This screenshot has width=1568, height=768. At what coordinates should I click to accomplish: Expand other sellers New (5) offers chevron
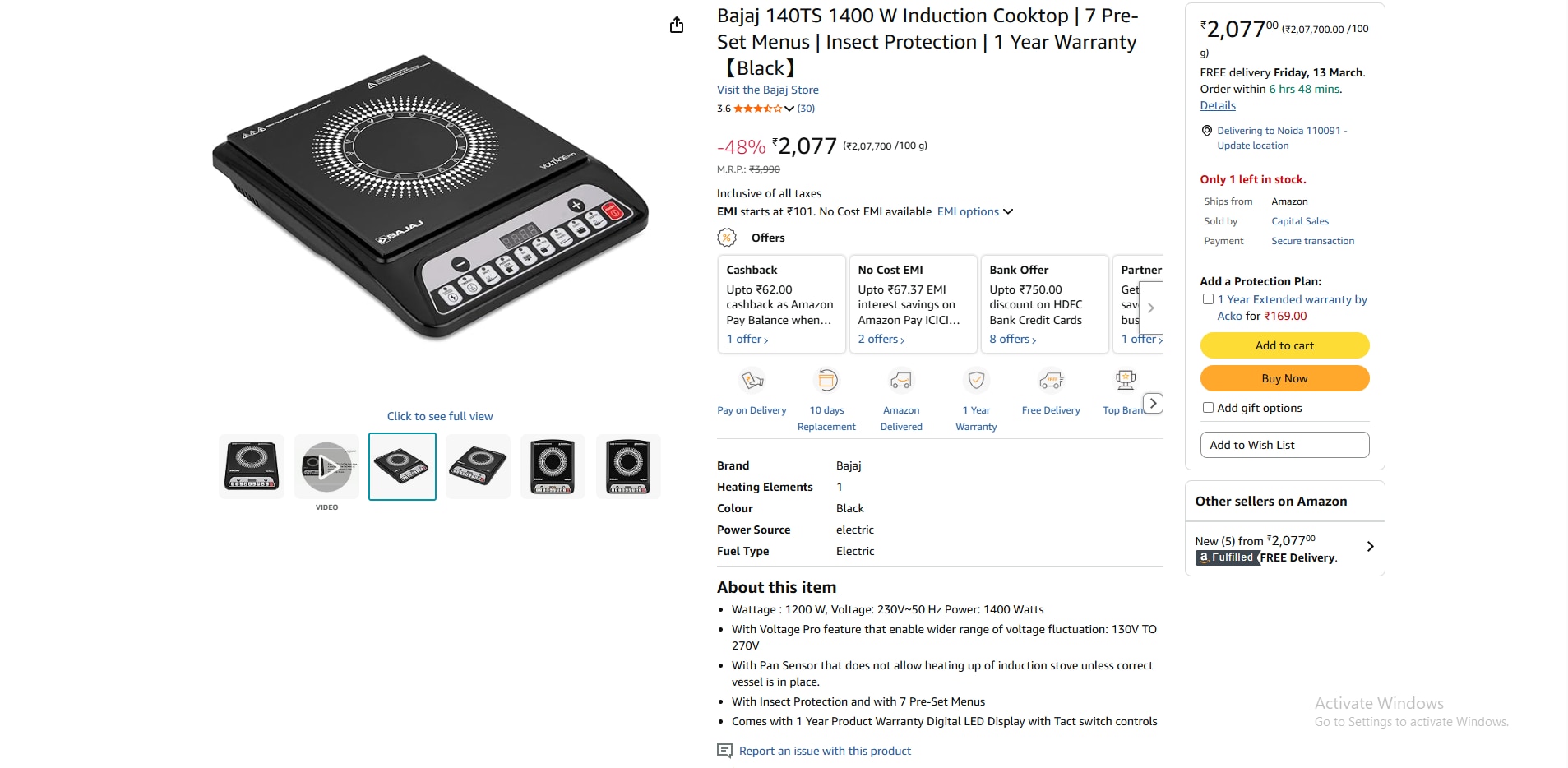click(x=1370, y=547)
